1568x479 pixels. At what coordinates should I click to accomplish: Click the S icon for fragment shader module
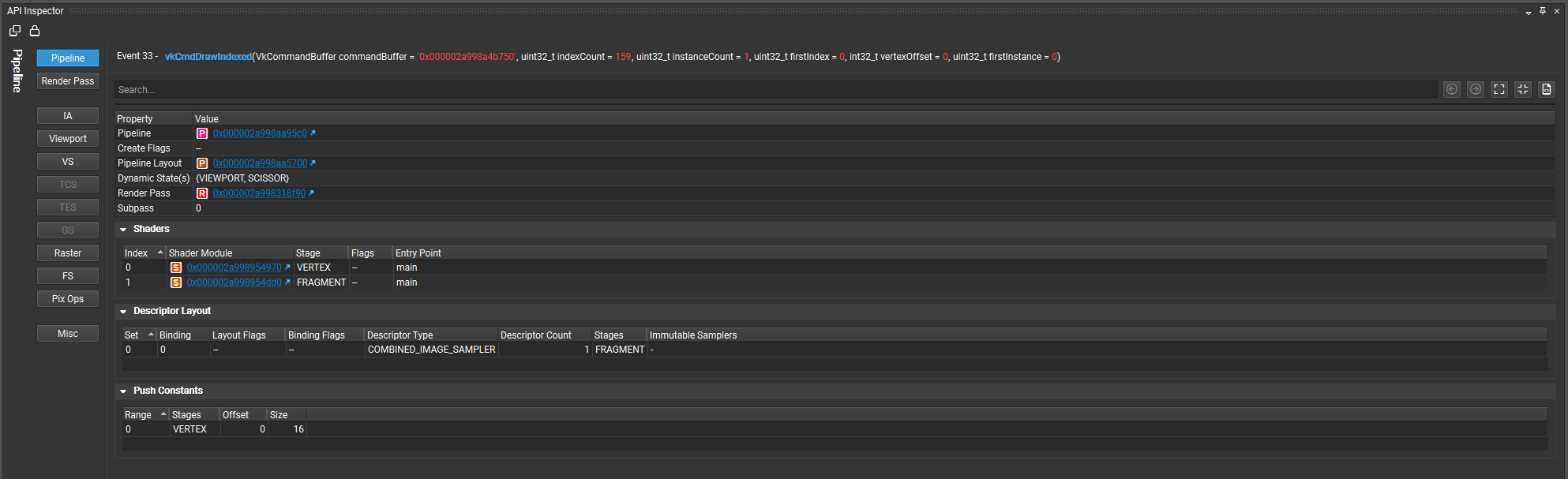tap(176, 283)
